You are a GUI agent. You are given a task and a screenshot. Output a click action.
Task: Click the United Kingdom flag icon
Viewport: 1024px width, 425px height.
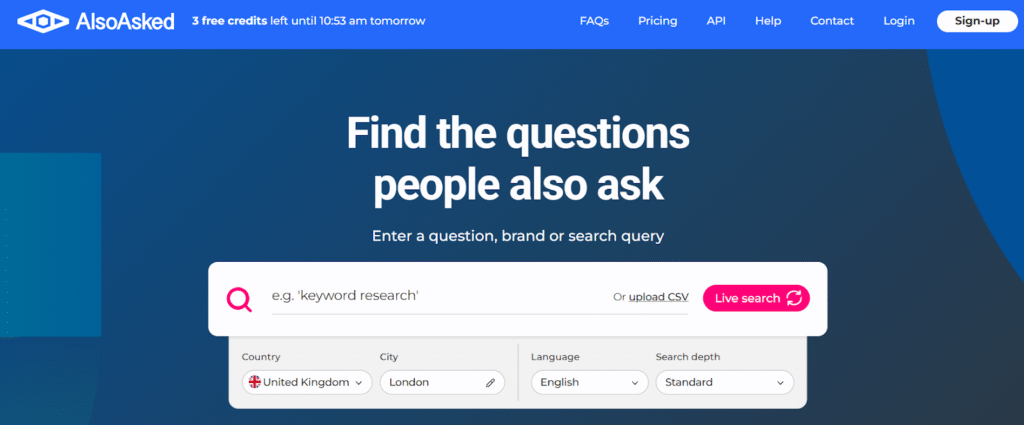coord(255,382)
